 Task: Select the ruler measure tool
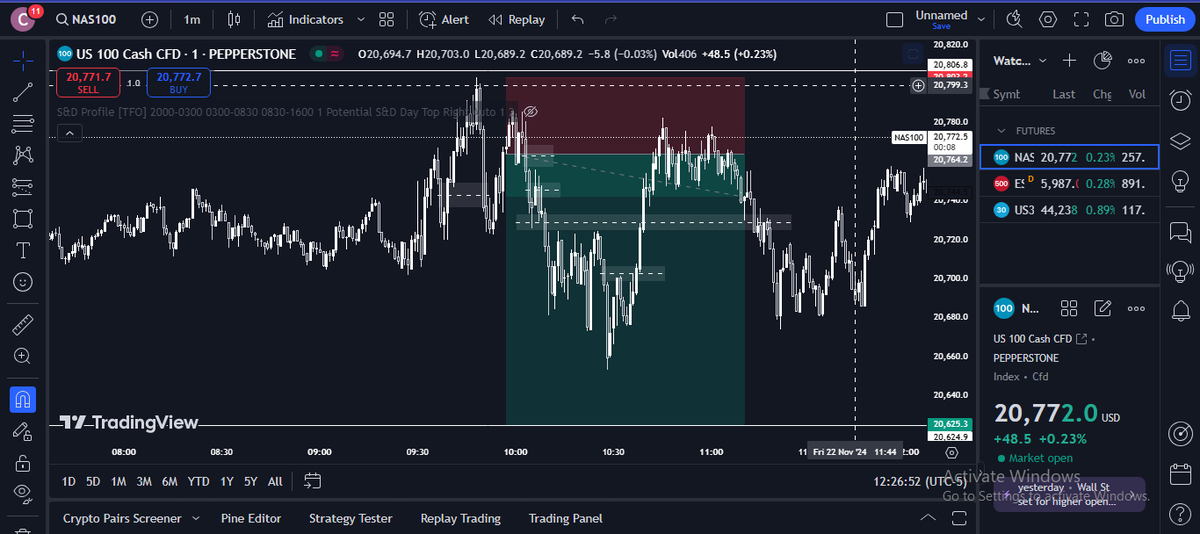coord(23,324)
